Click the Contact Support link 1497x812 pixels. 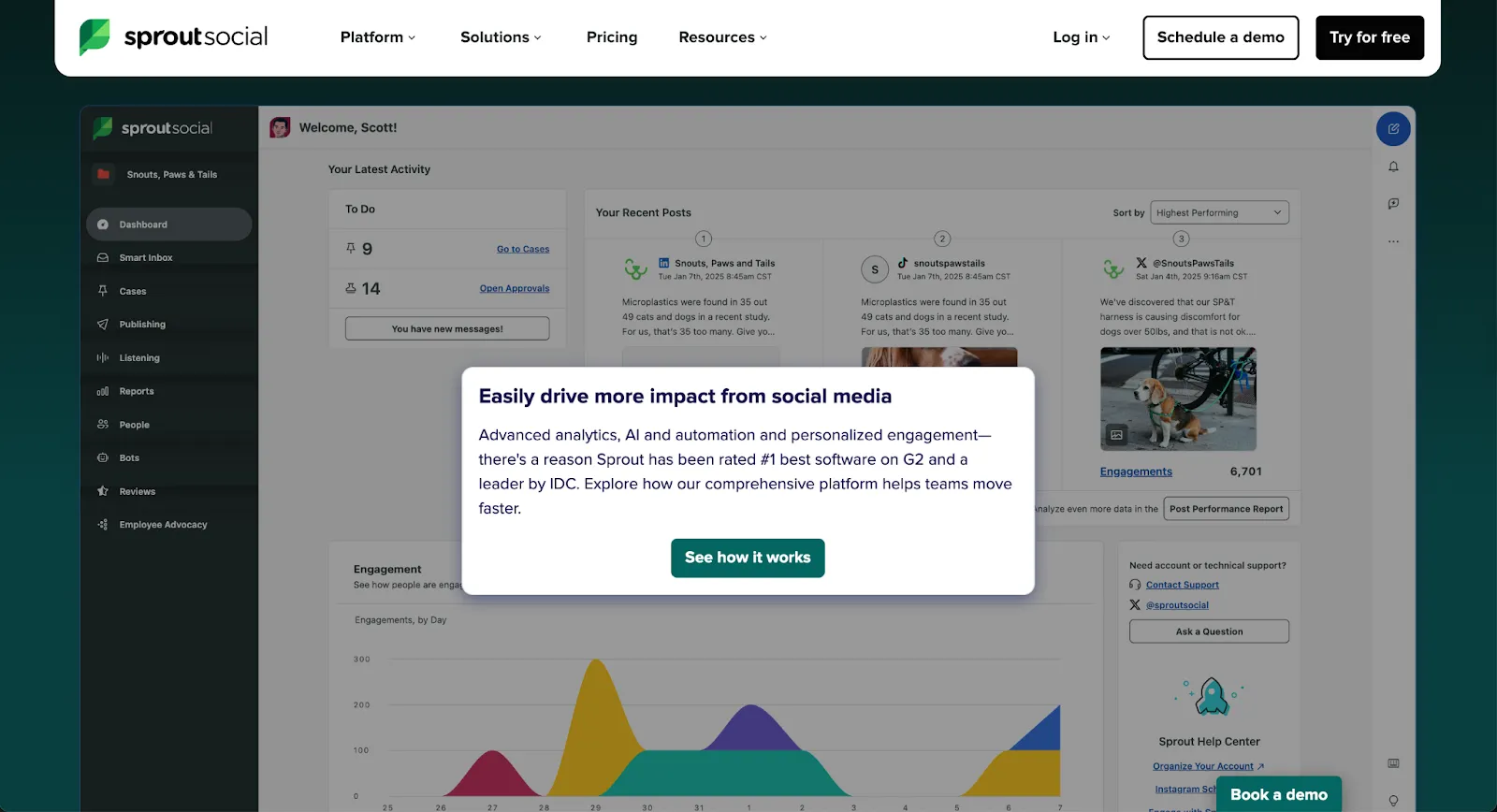pos(1183,585)
